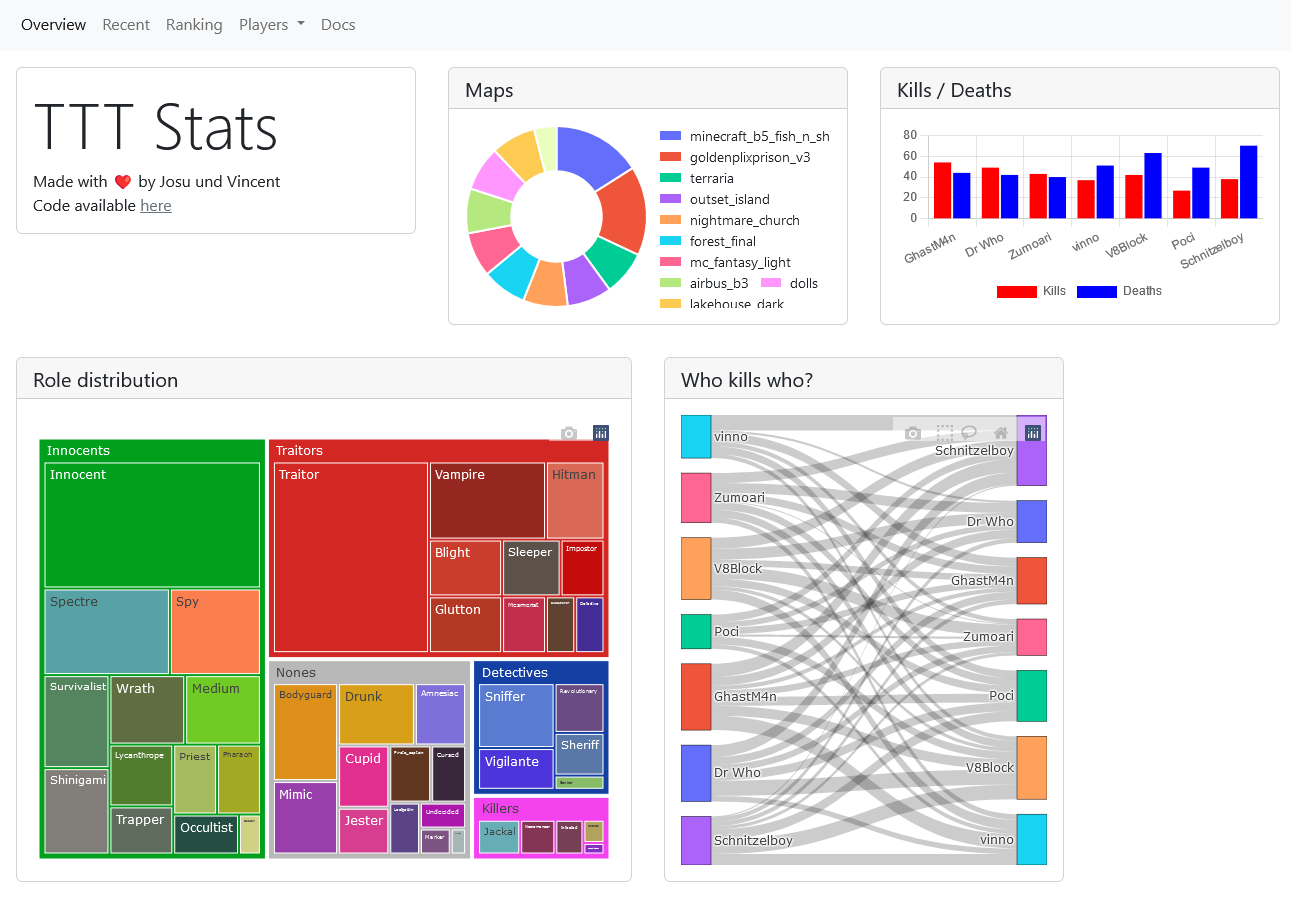Click the Undecided role tile
Image resolution: width=1291 pixels, height=910 pixels.
click(442, 815)
